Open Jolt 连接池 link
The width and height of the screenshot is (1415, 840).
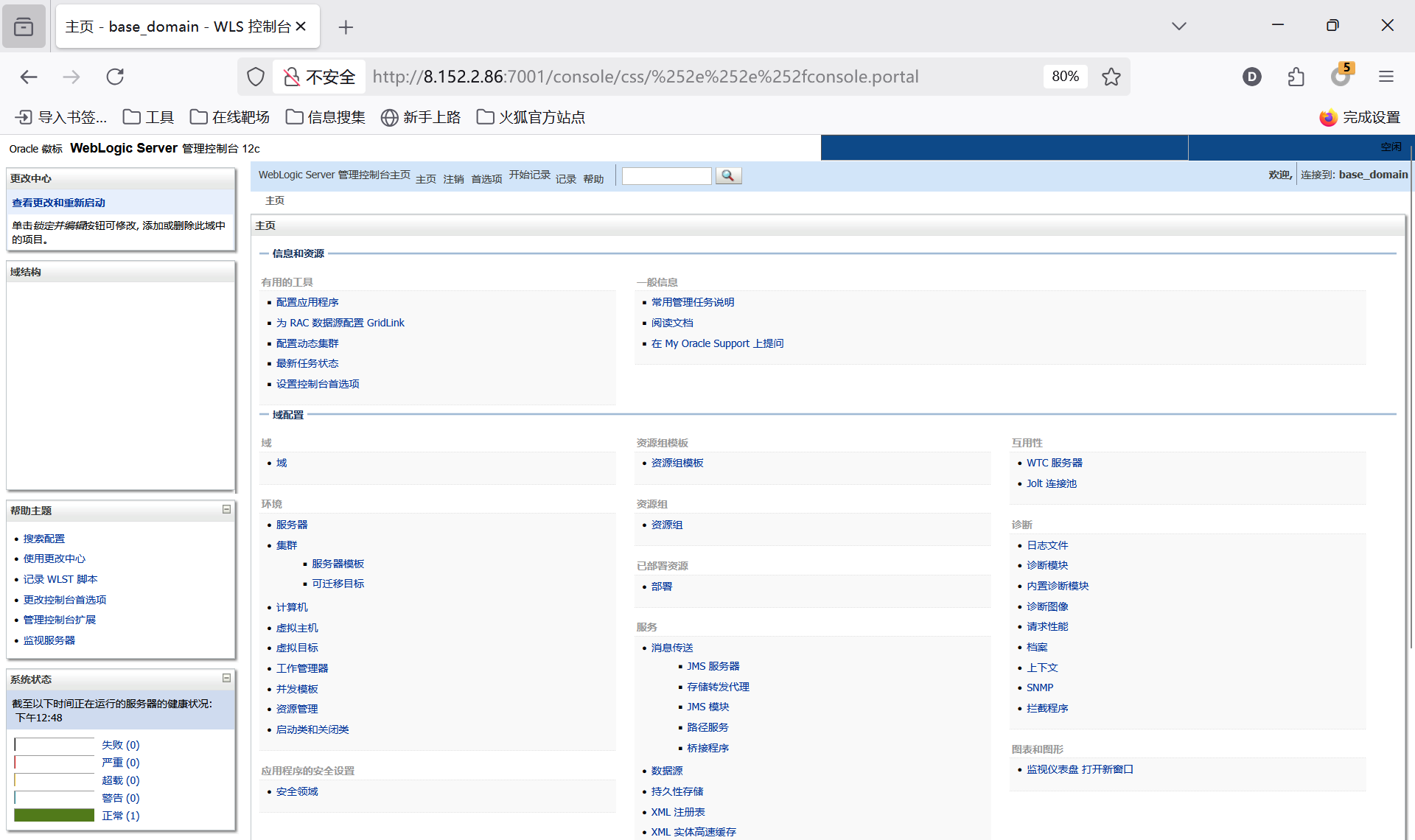pos(1052,483)
